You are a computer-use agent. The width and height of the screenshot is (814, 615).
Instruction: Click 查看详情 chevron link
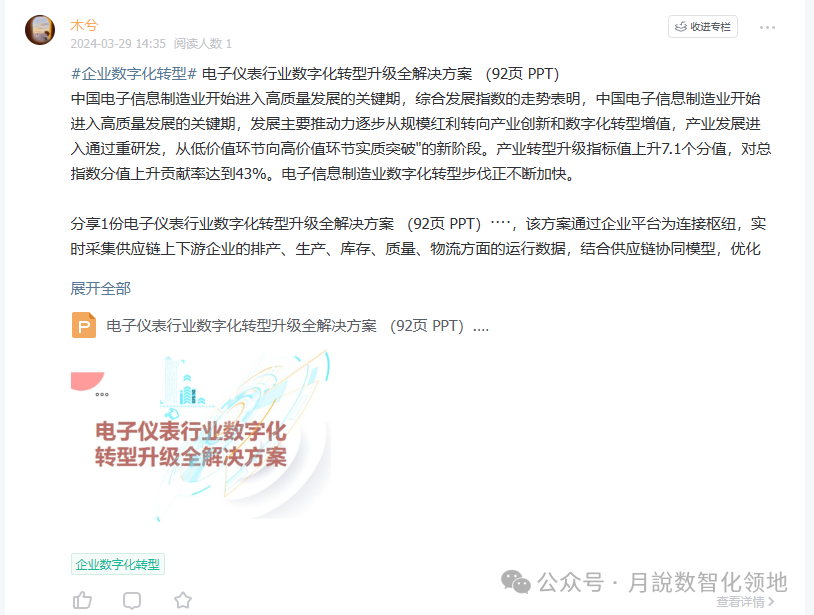coord(745,602)
